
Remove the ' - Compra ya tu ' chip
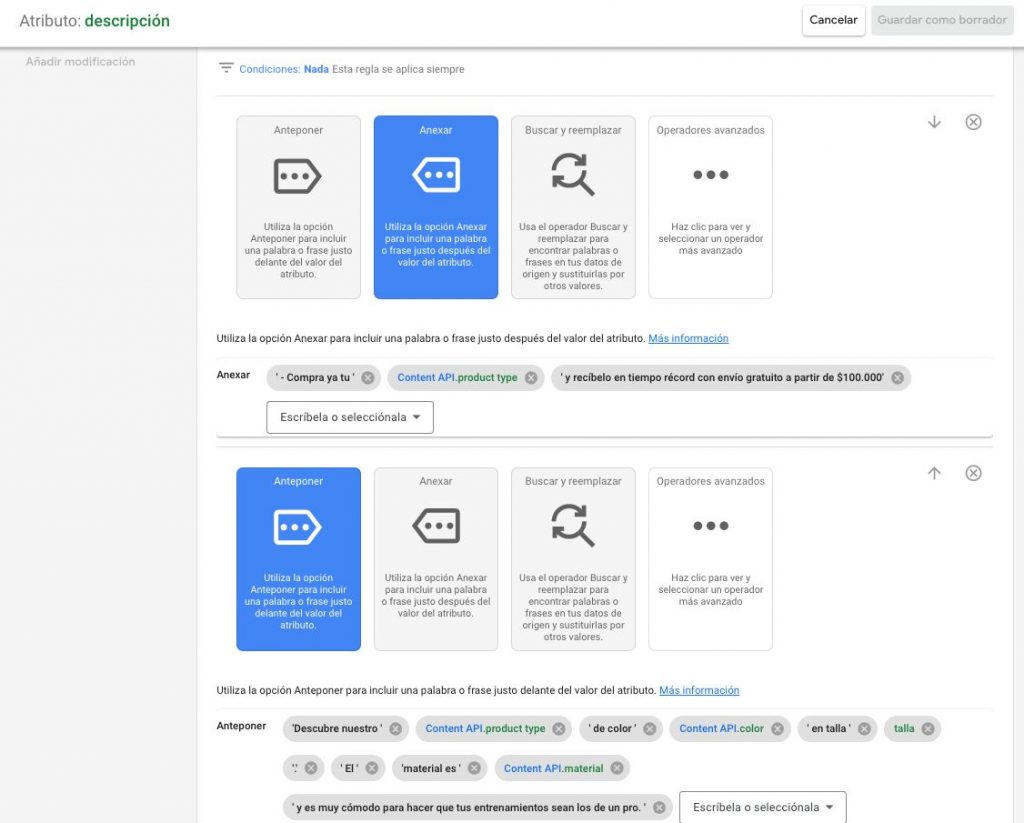point(368,378)
